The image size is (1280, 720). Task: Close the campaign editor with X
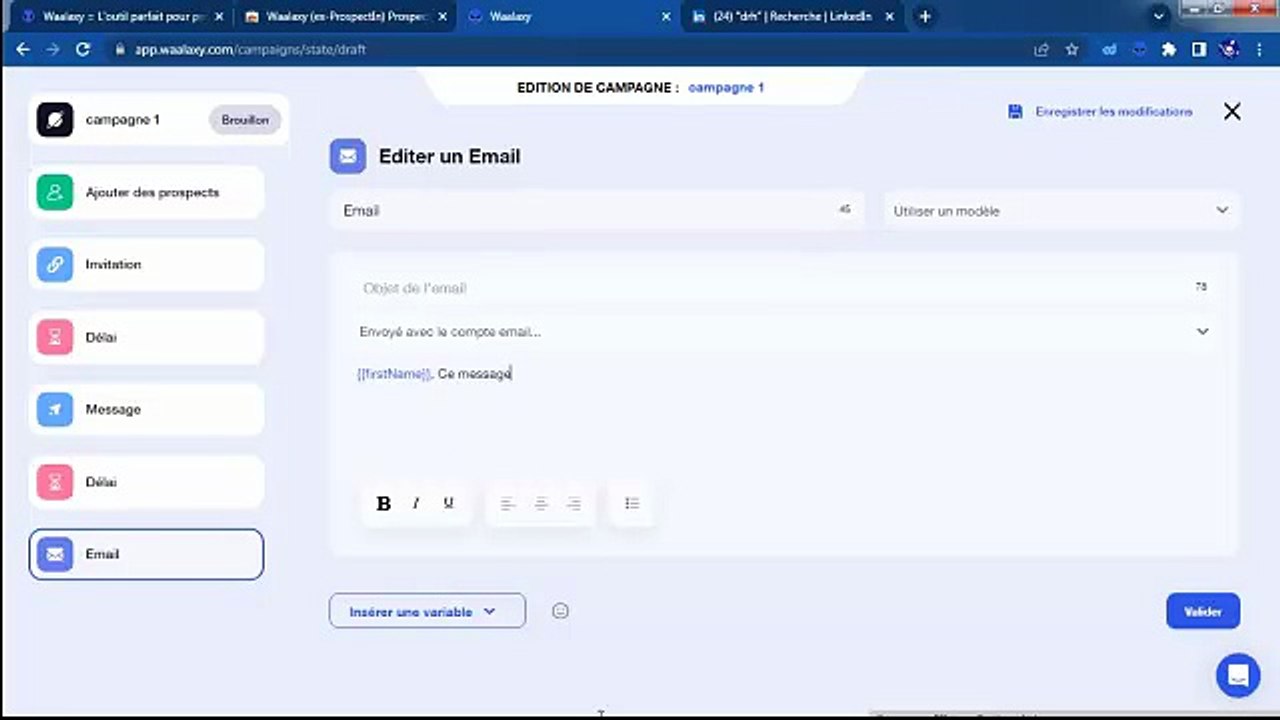pos(1232,112)
